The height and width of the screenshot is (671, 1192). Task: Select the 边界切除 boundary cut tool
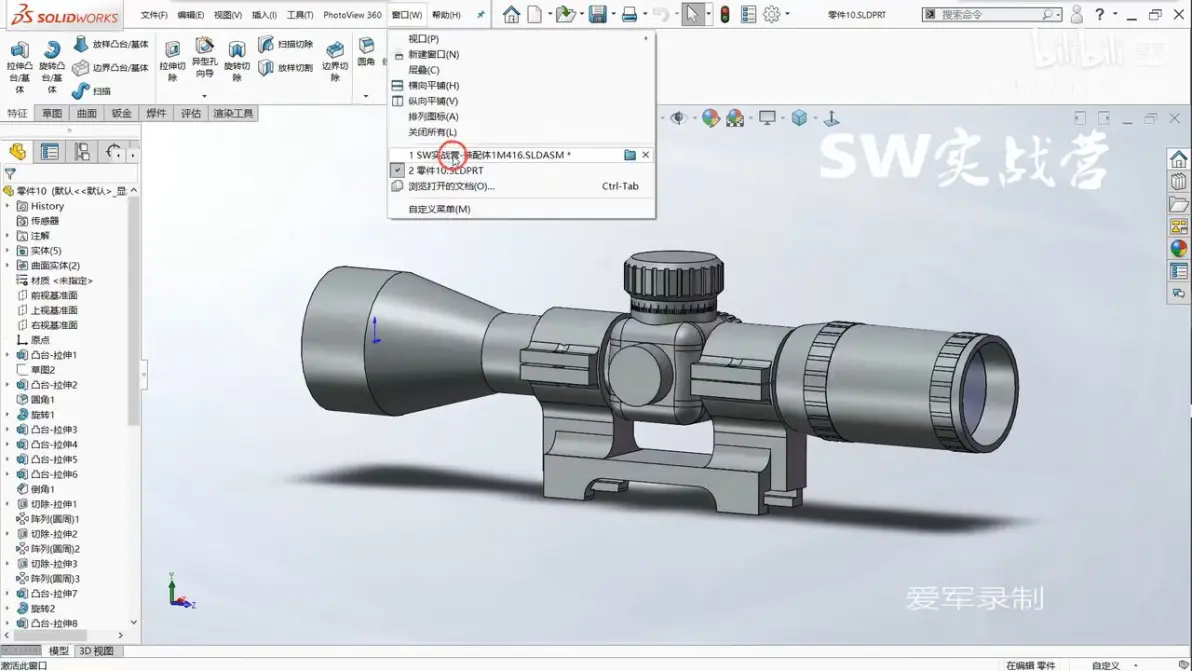click(x=334, y=61)
